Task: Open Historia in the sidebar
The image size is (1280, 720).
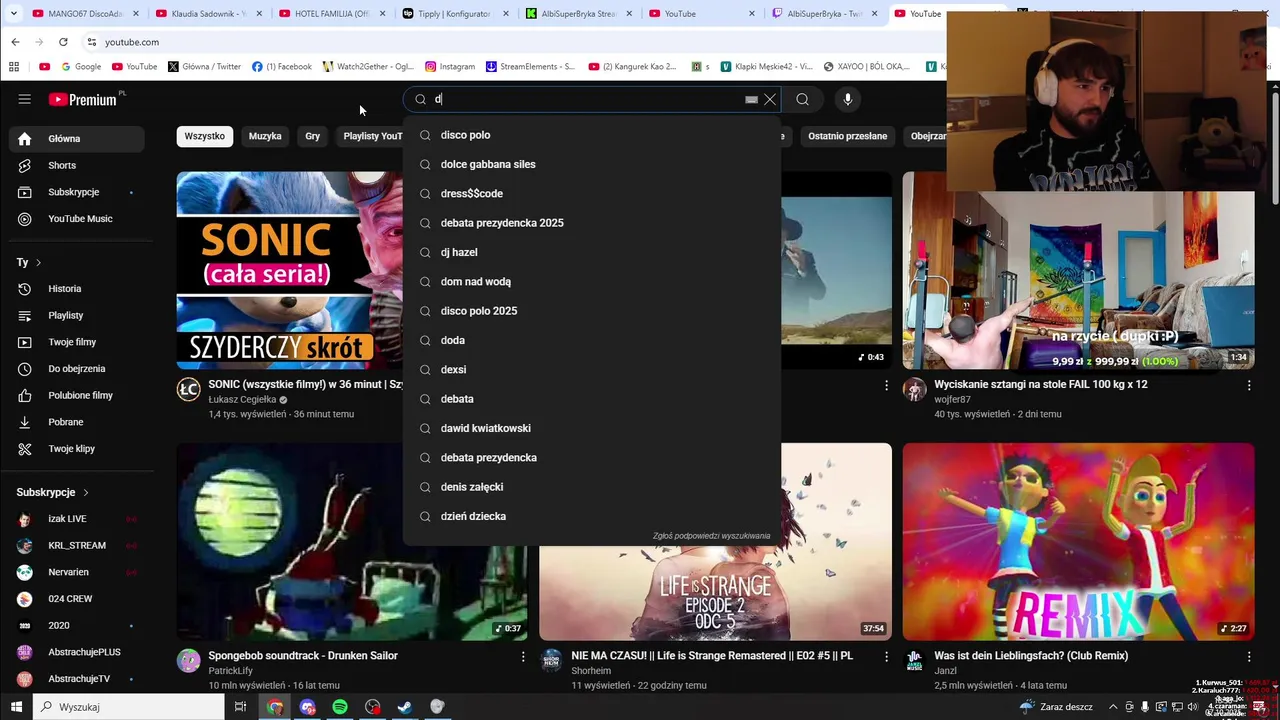Action: tap(77, 289)
